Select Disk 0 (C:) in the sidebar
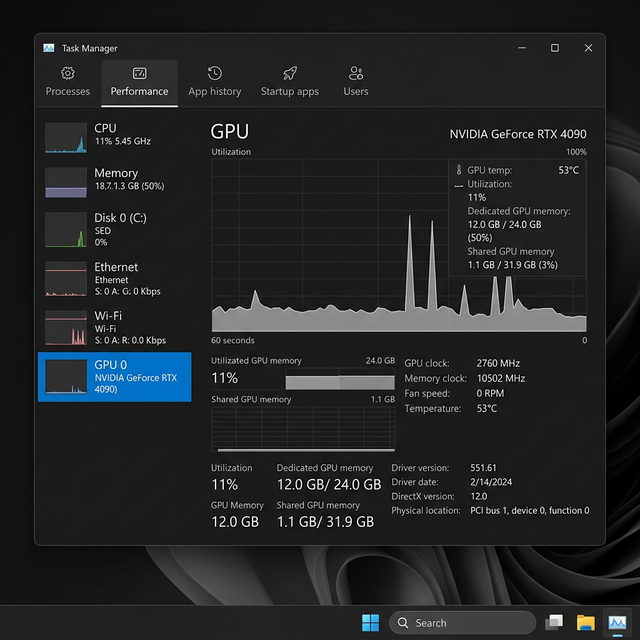This screenshot has width=640, height=640. click(114, 229)
